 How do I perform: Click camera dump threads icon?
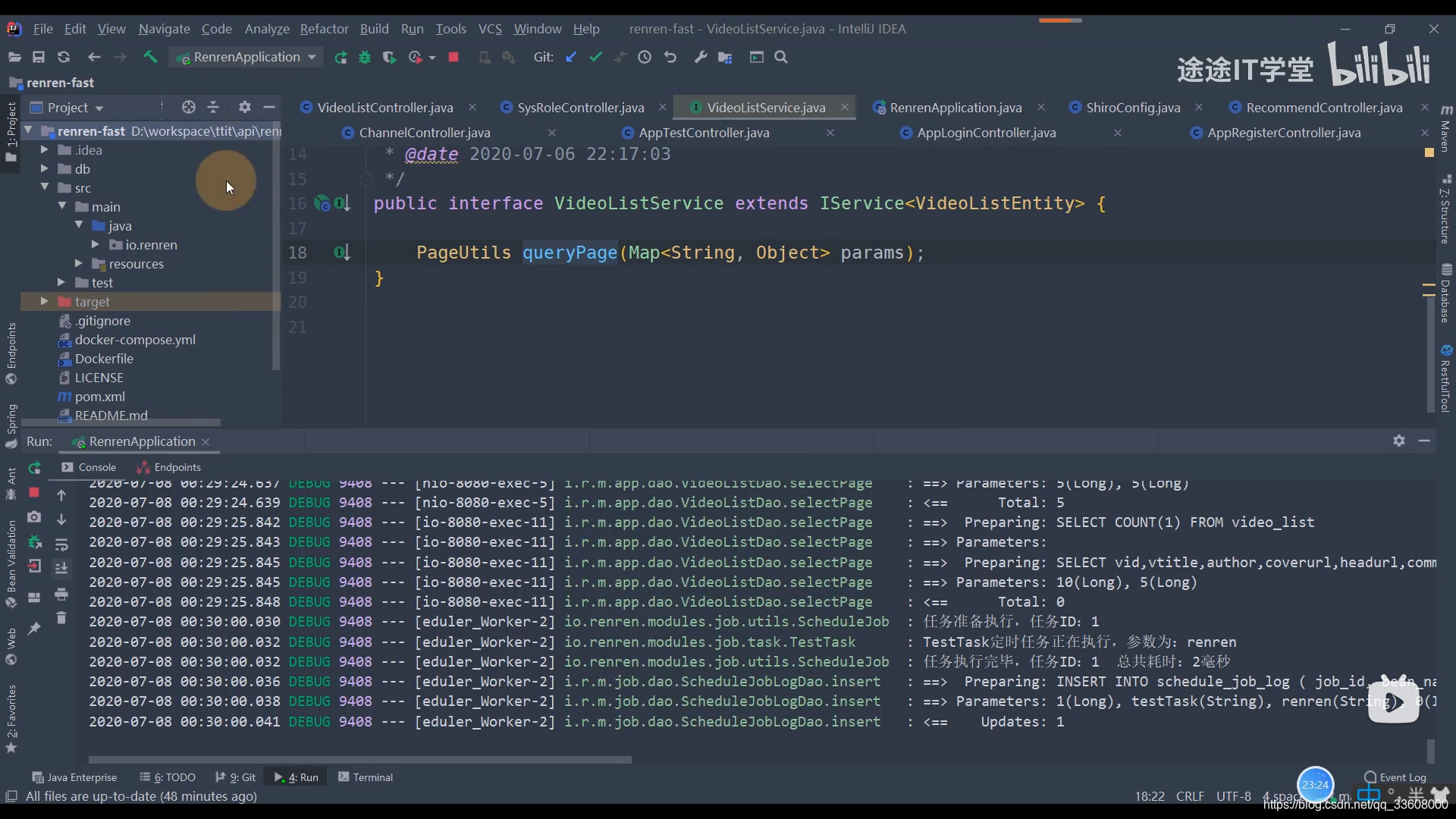pos(34,517)
